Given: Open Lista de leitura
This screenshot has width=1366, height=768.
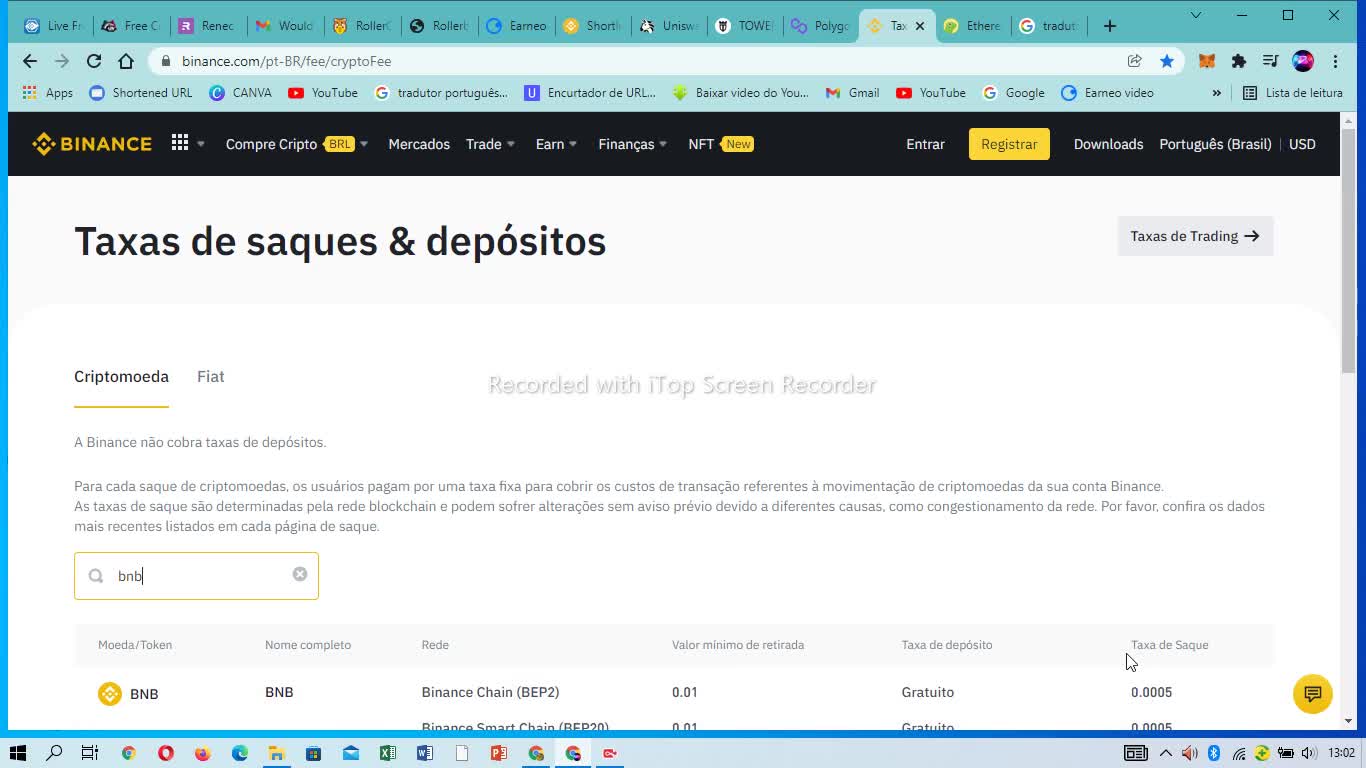Looking at the screenshot, I should 1293,93.
